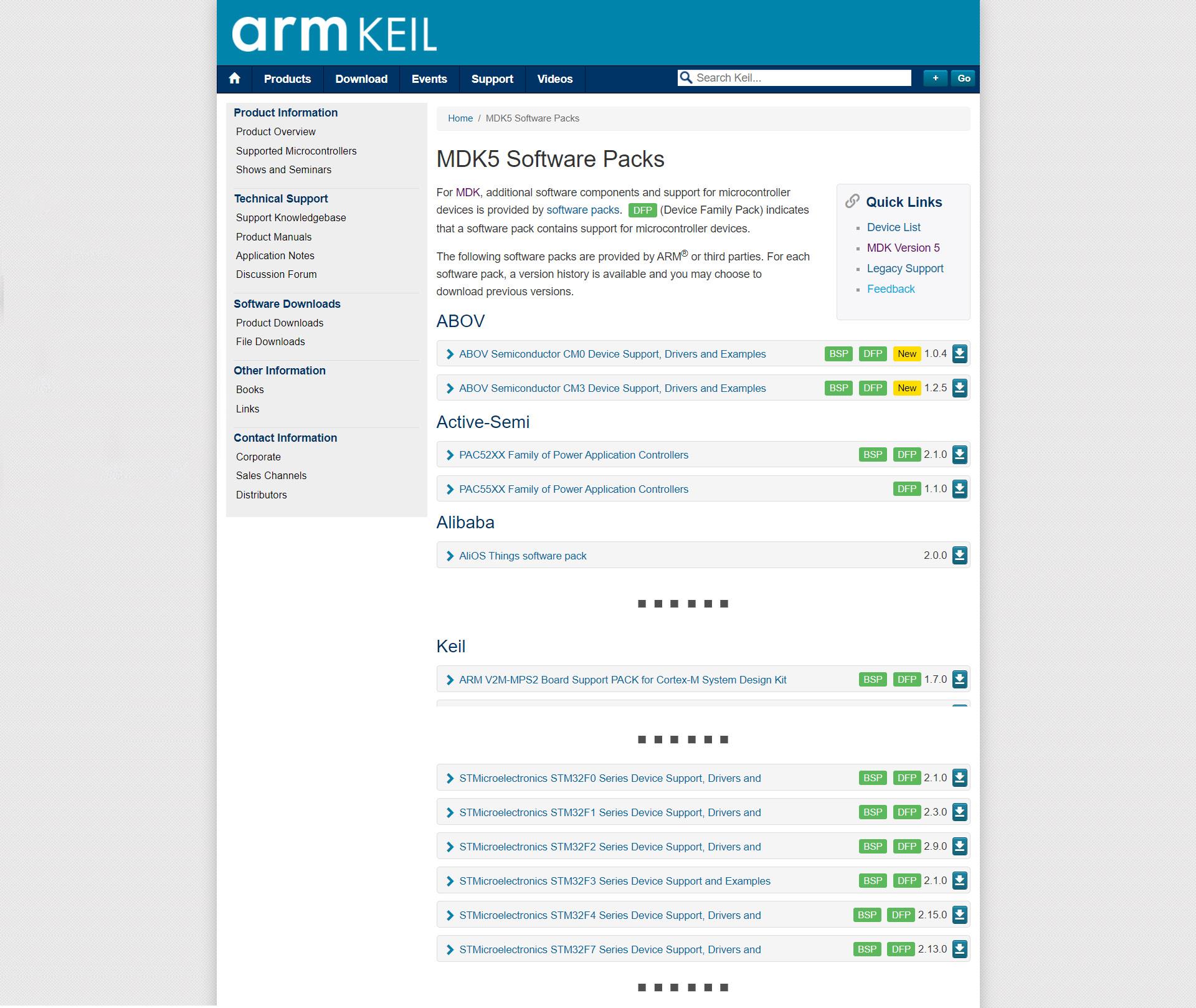Screen dimensions: 1196x1008
Task: Click BSP badge on ABOV CM0 row
Action: pos(838,354)
